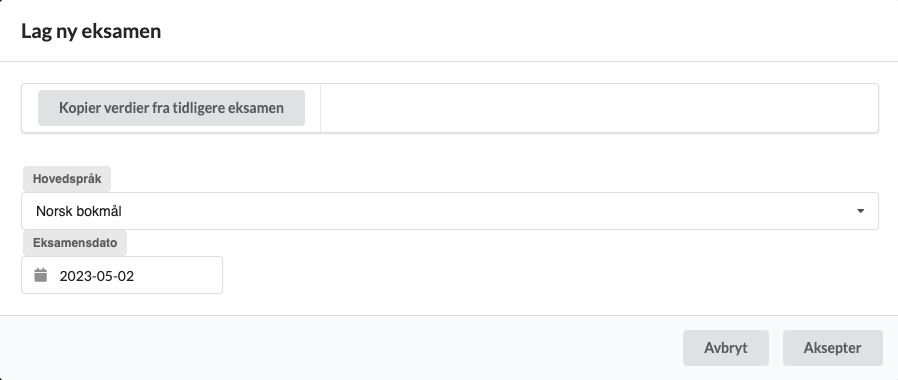Click the empty box right of the copy button

pos(599,108)
